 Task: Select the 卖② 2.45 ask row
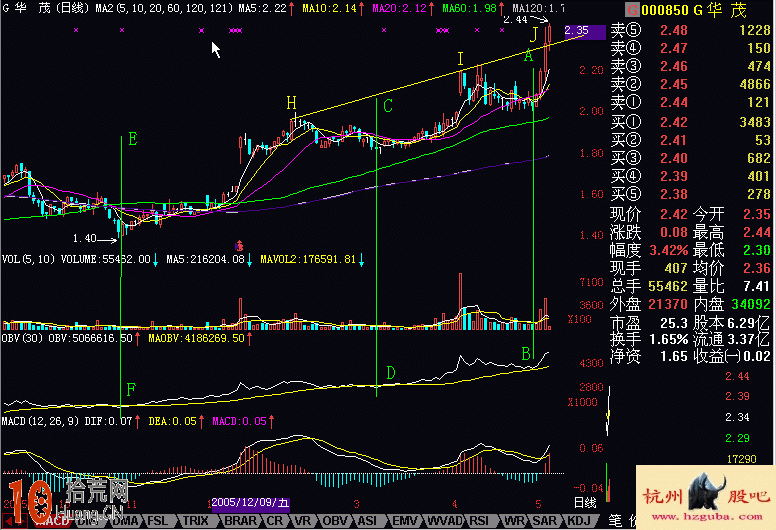click(690, 84)
